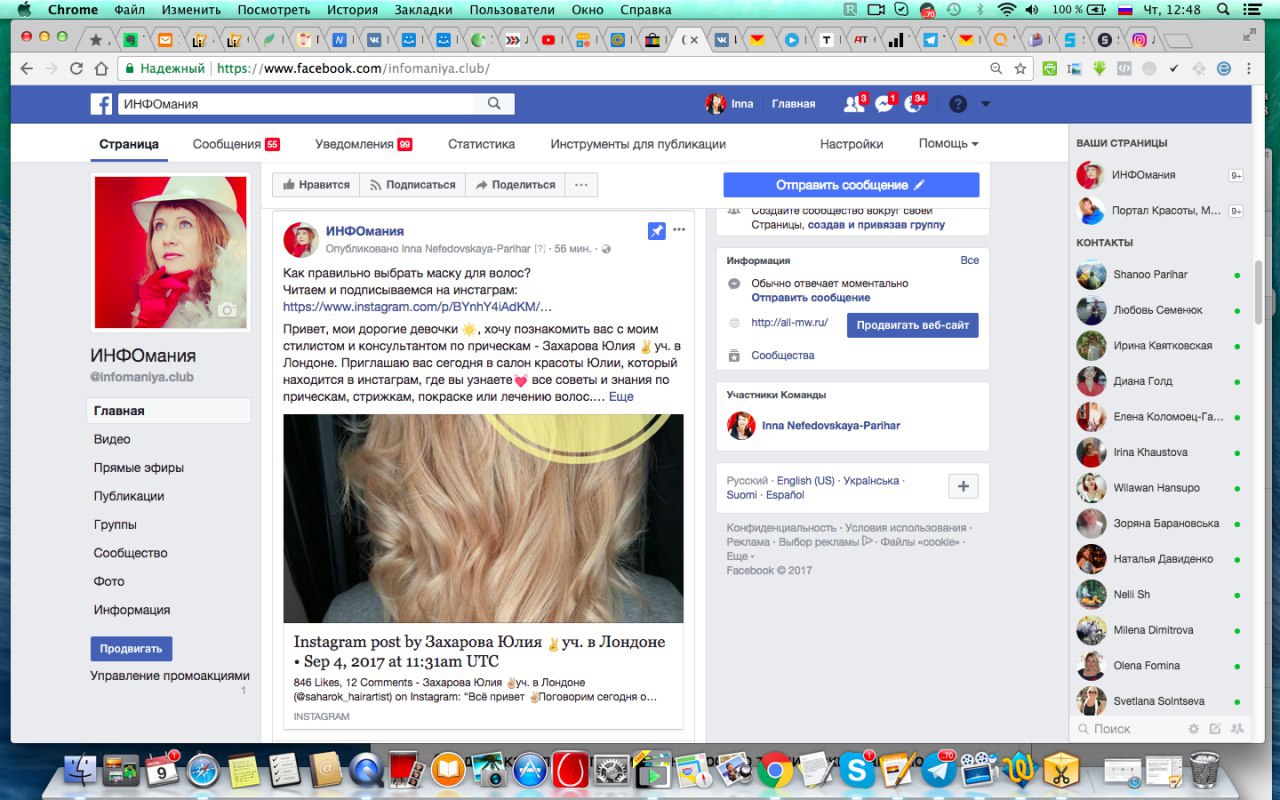Image resolution: width=1280 pixels, height=800 pixels.
Task: Click Отправить сообщение blue button
Action: point(851,185)
